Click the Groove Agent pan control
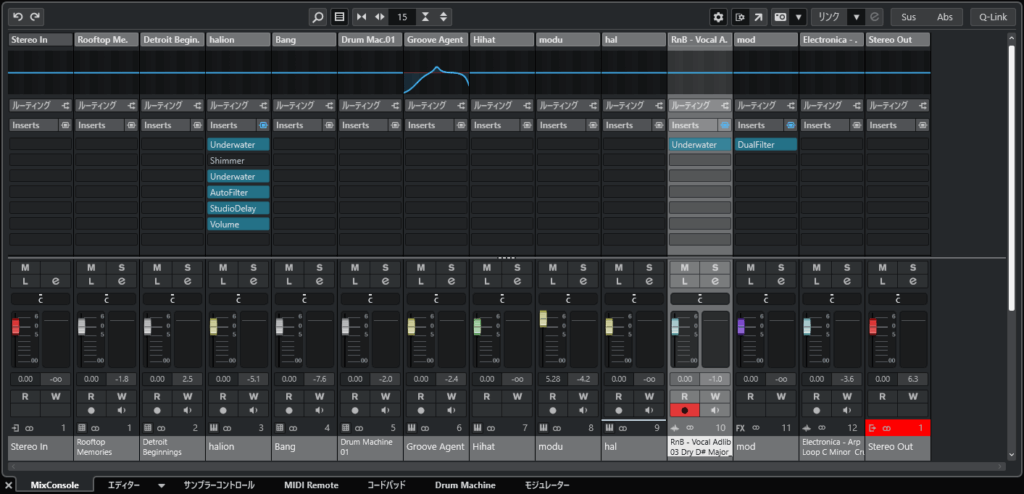The width and height of the screenshot is (1024, 494). 436,299
